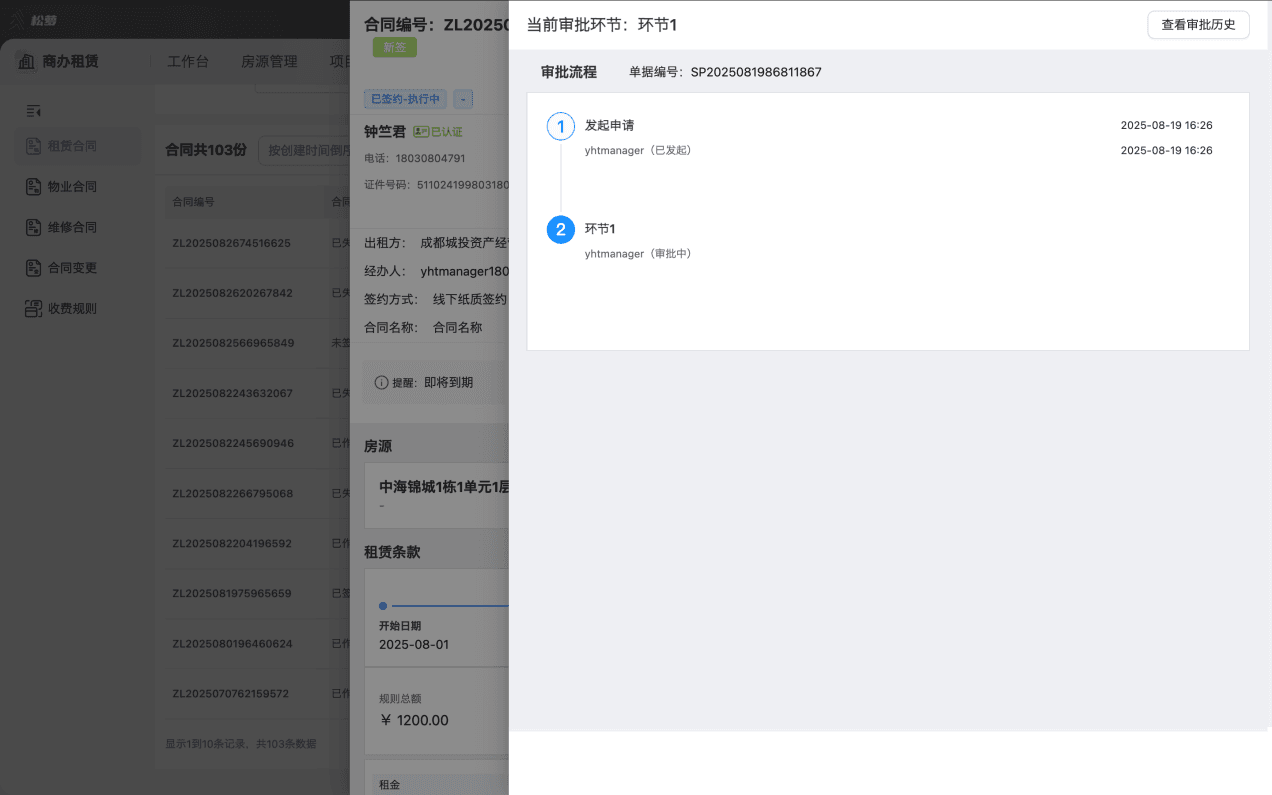Screen dimensions: 1272x795
Task: Click yhtmanager（审批中）entry
Action: point(638,254)
